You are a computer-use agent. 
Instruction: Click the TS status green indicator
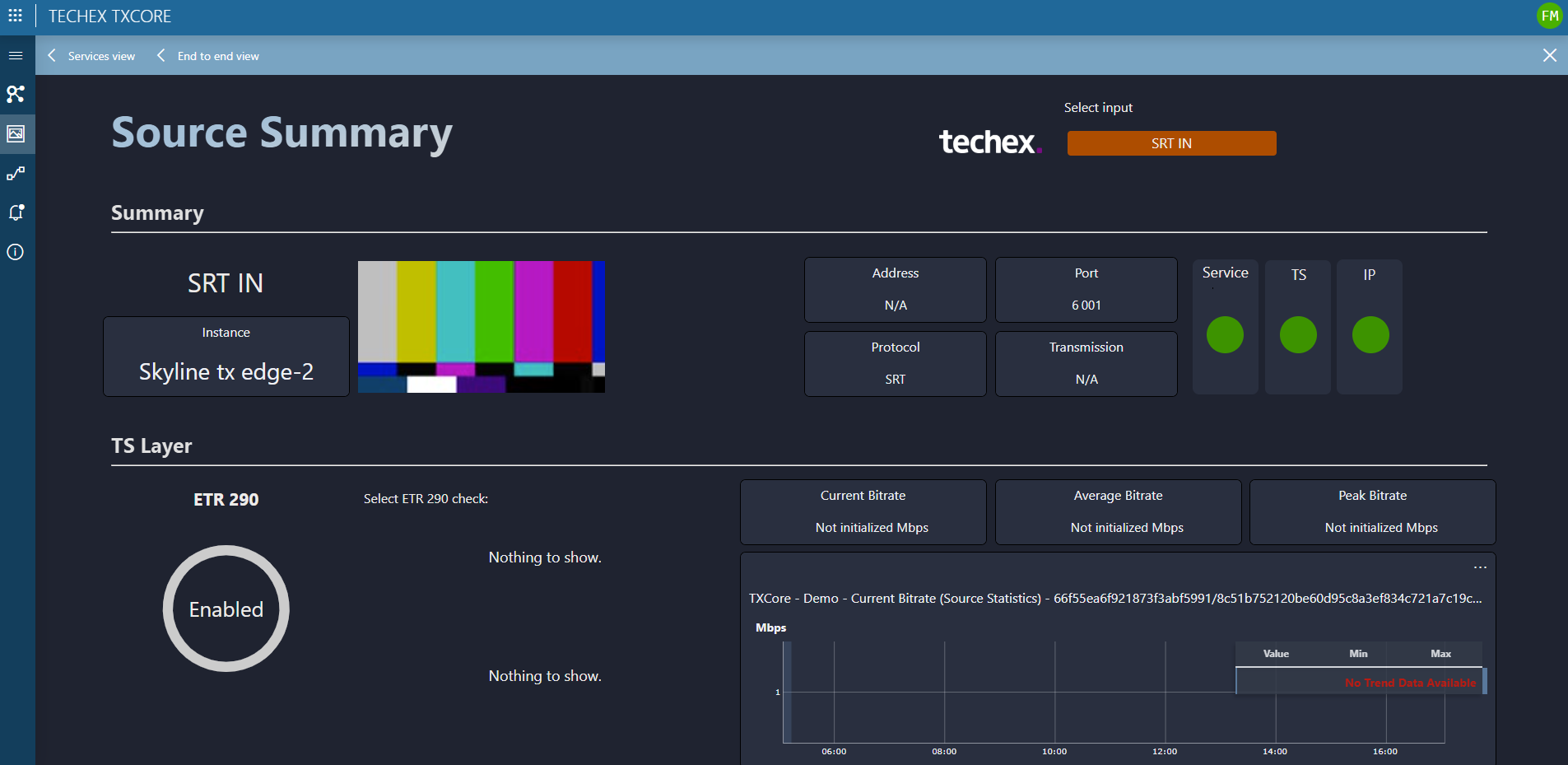[x=1298, y=335]
